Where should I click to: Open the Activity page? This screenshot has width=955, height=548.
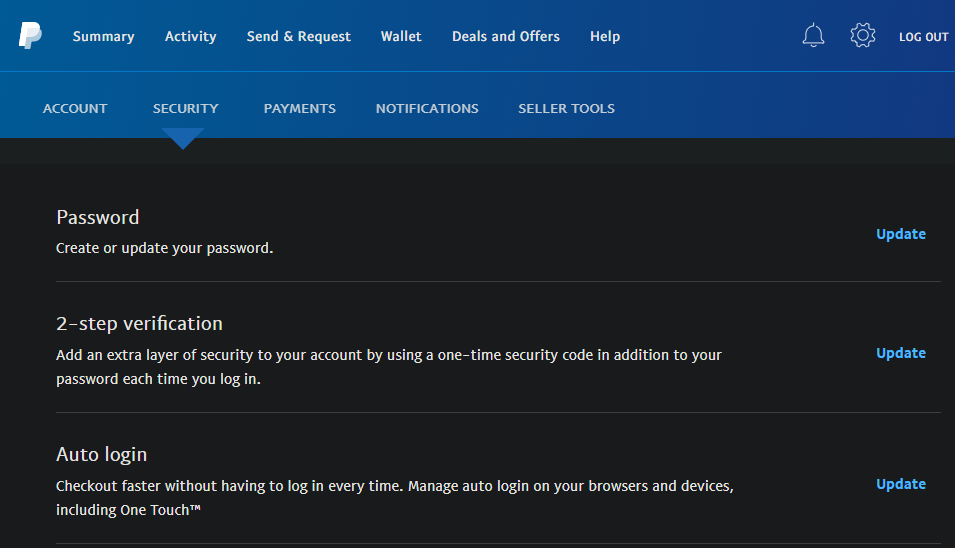[191, 37]
